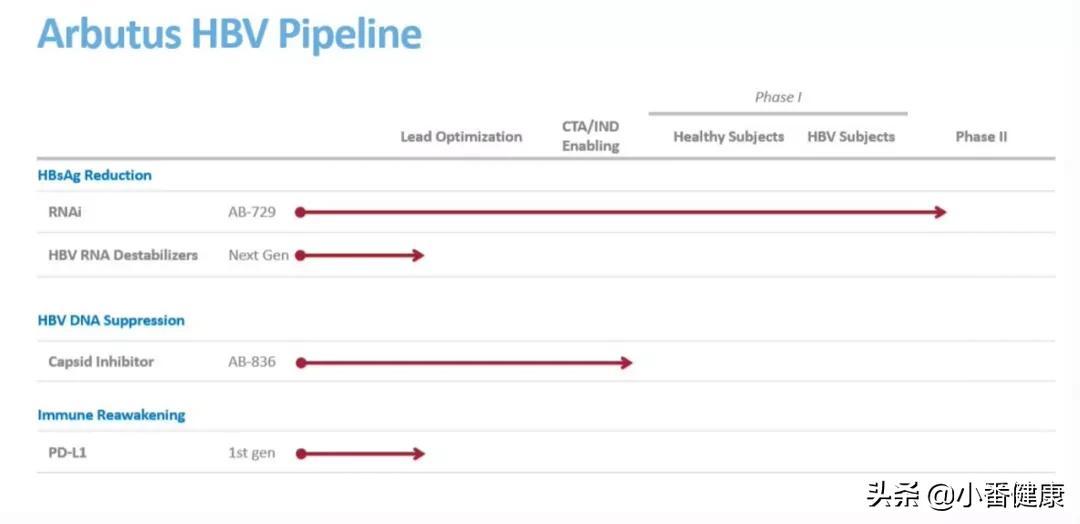Click the CTA/IND Enabling column header

coord(590,136)
